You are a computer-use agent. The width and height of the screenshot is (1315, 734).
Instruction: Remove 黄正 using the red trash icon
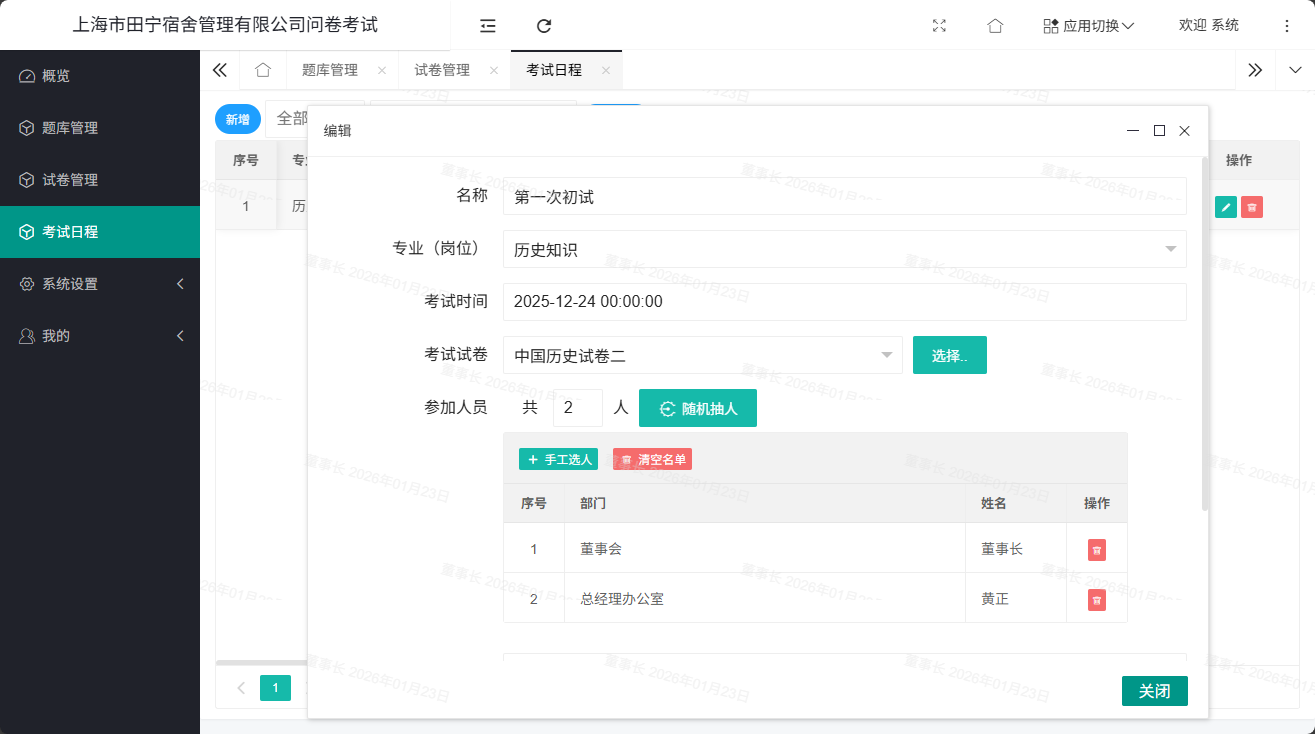[1096, 599]
